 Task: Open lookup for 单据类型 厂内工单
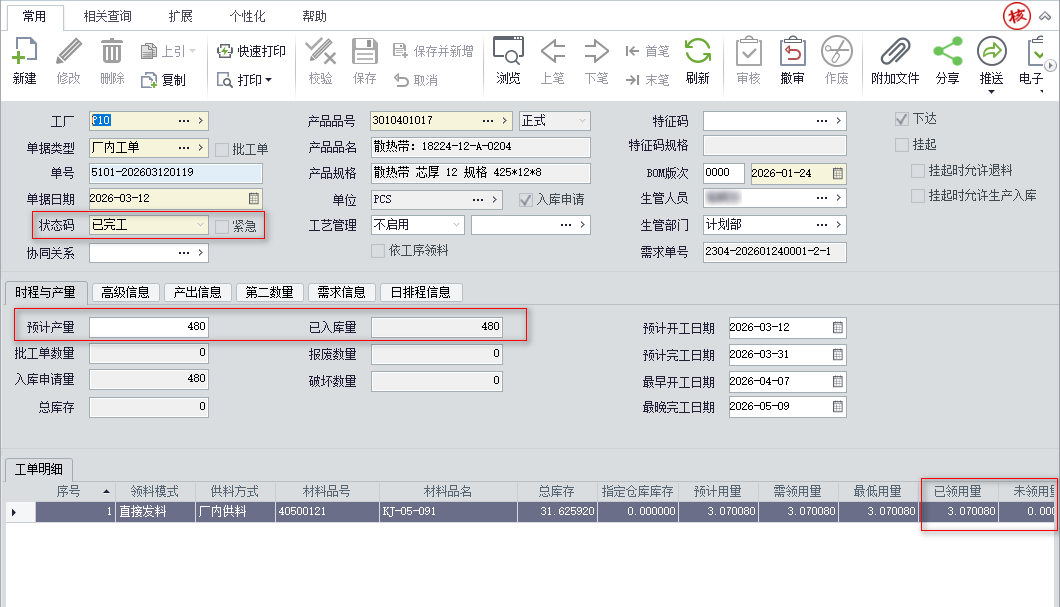(184, 147)
